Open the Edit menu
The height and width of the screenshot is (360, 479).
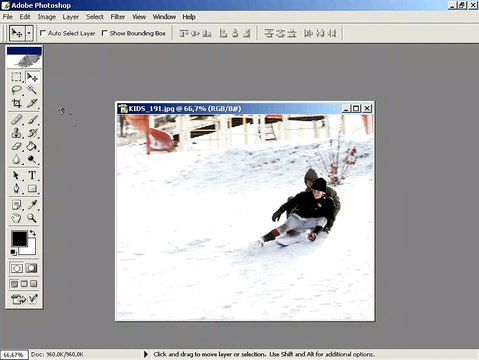click(x=25, y=17)
